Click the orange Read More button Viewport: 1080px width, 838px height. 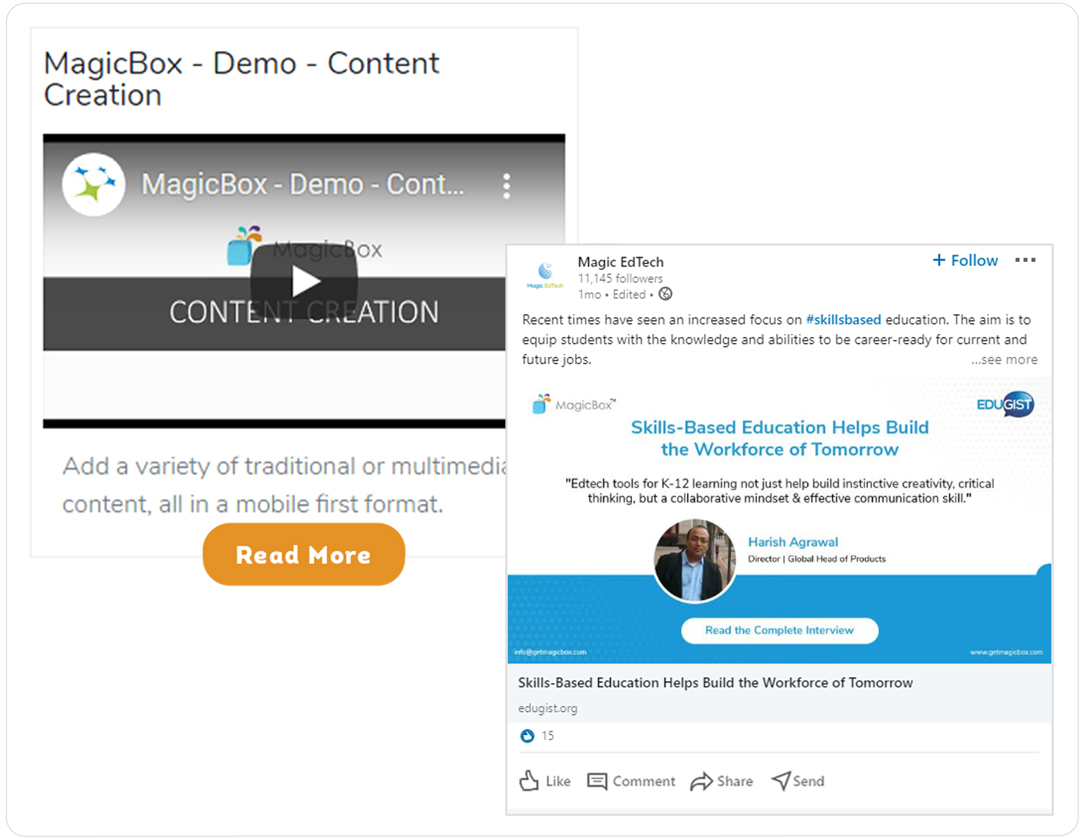pyautogui.click(x=304, y=554)
